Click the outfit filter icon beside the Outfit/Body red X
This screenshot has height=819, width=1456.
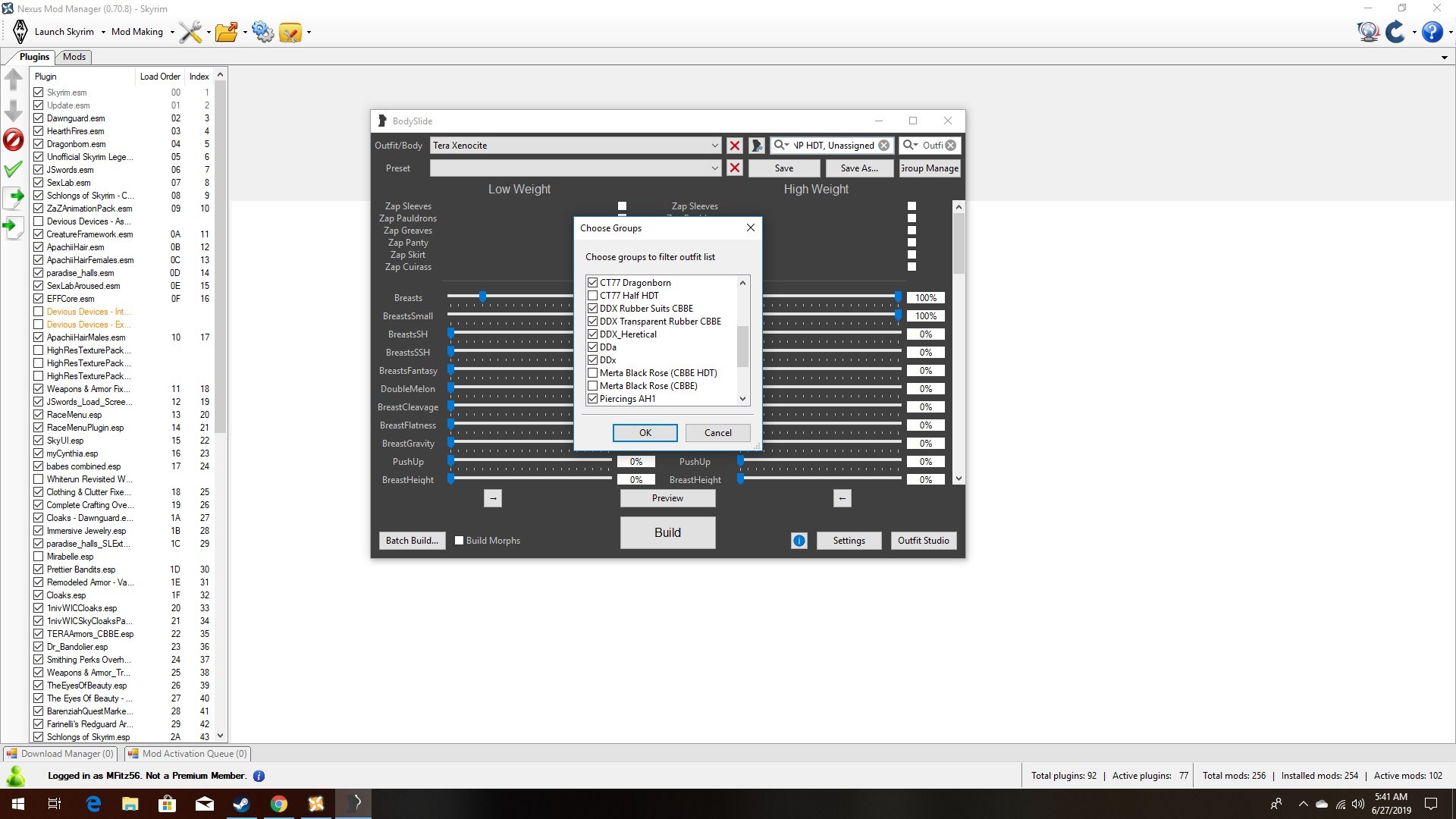756,146
